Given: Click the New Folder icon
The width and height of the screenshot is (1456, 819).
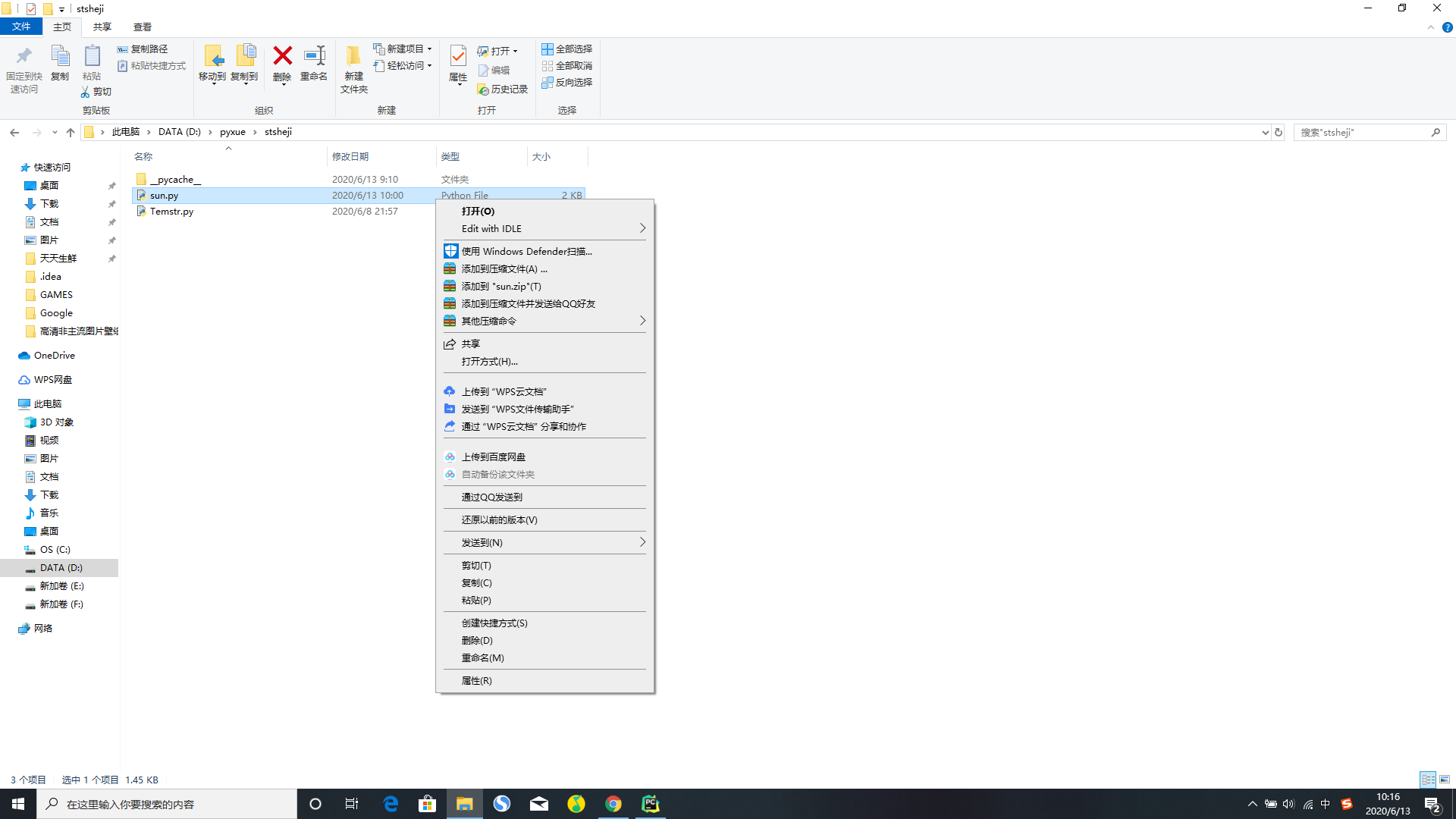Looking at the screenshot, I should click(353, 57).
